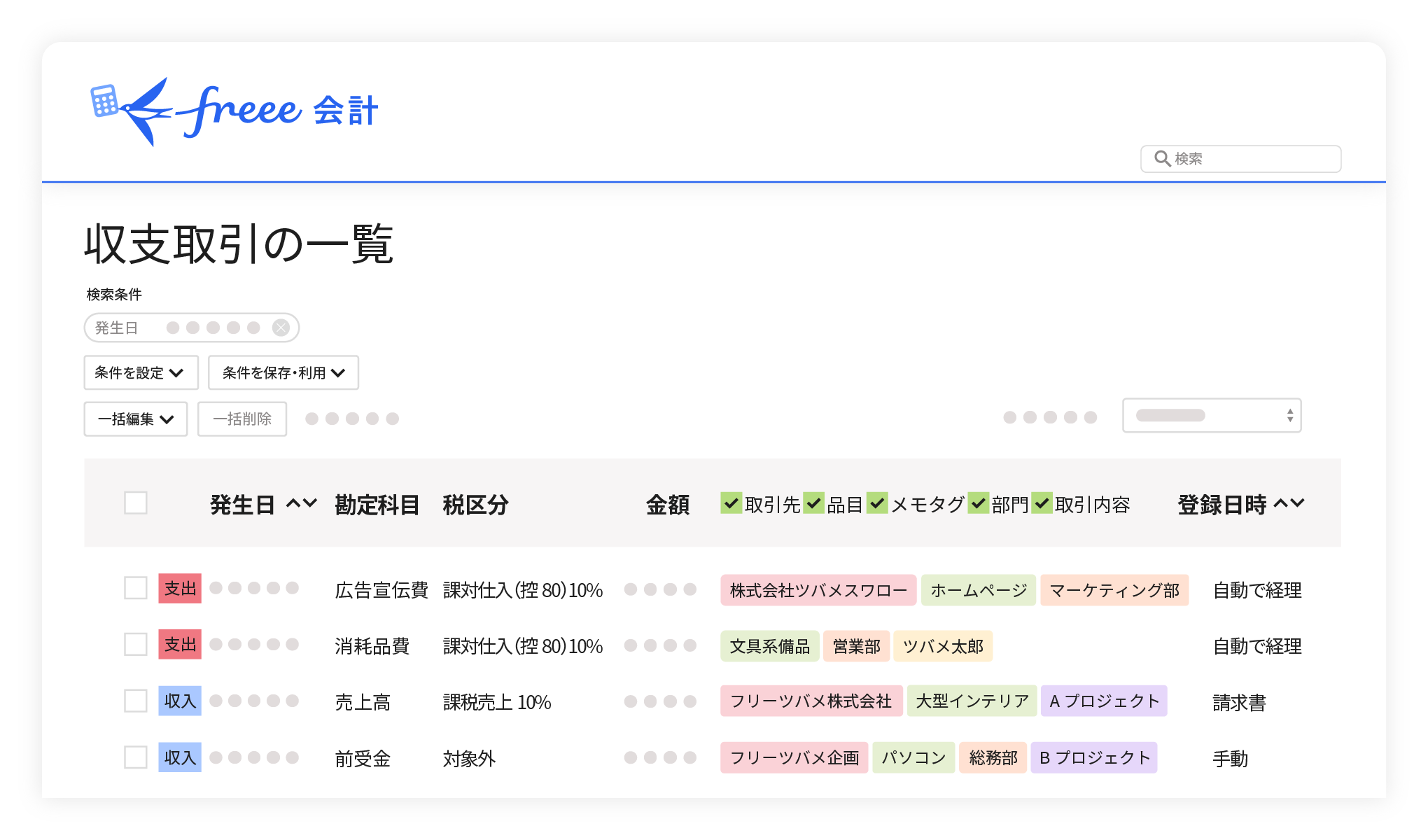This screenshot has width=1428, height=840.
Task: Click the 消耗品費 account cell
Action: point(372,646)
